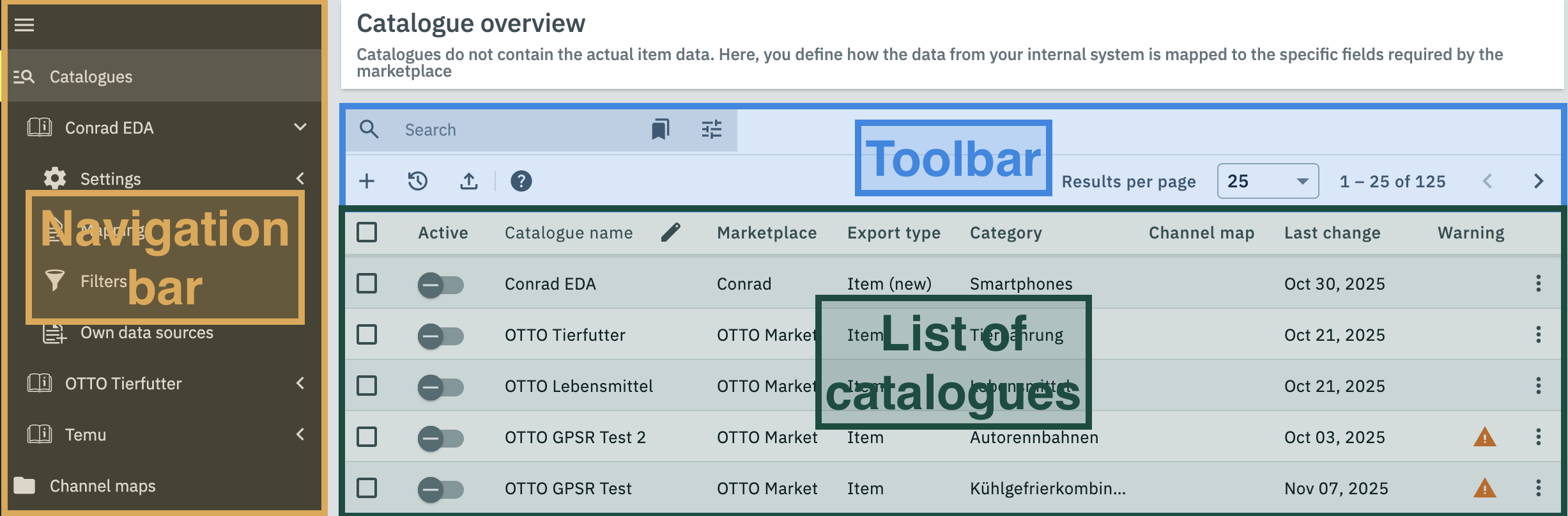Open the search filter options icon
This screenshot has height=516, width=1568.
(x=712, y=130)
